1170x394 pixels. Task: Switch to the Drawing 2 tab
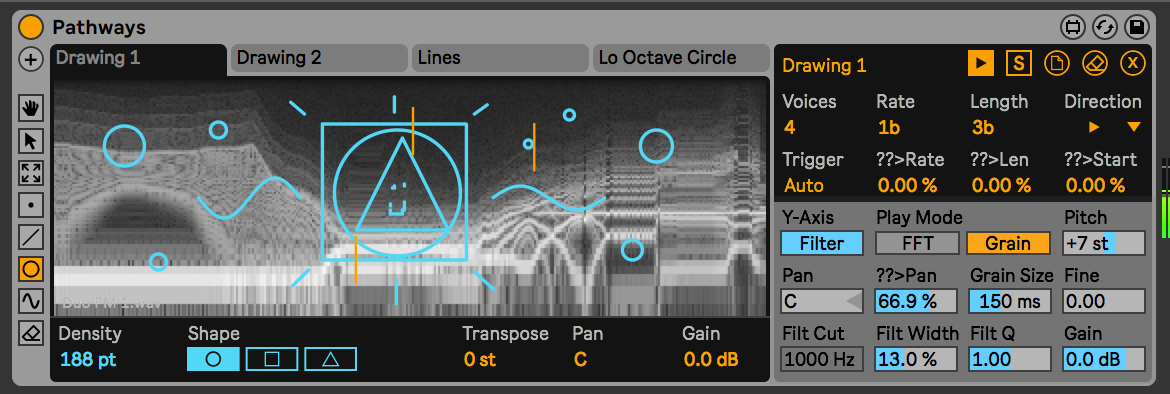coord(319,58)
